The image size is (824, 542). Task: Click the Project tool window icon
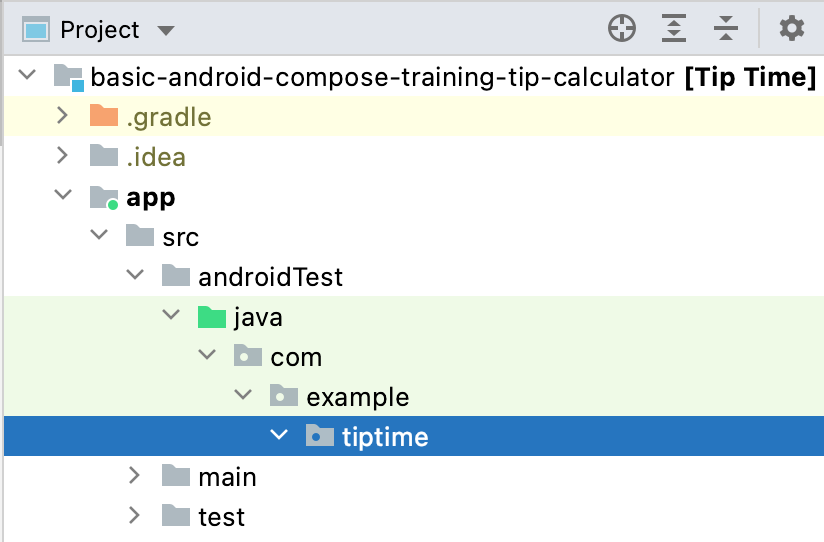coord(37,30)
